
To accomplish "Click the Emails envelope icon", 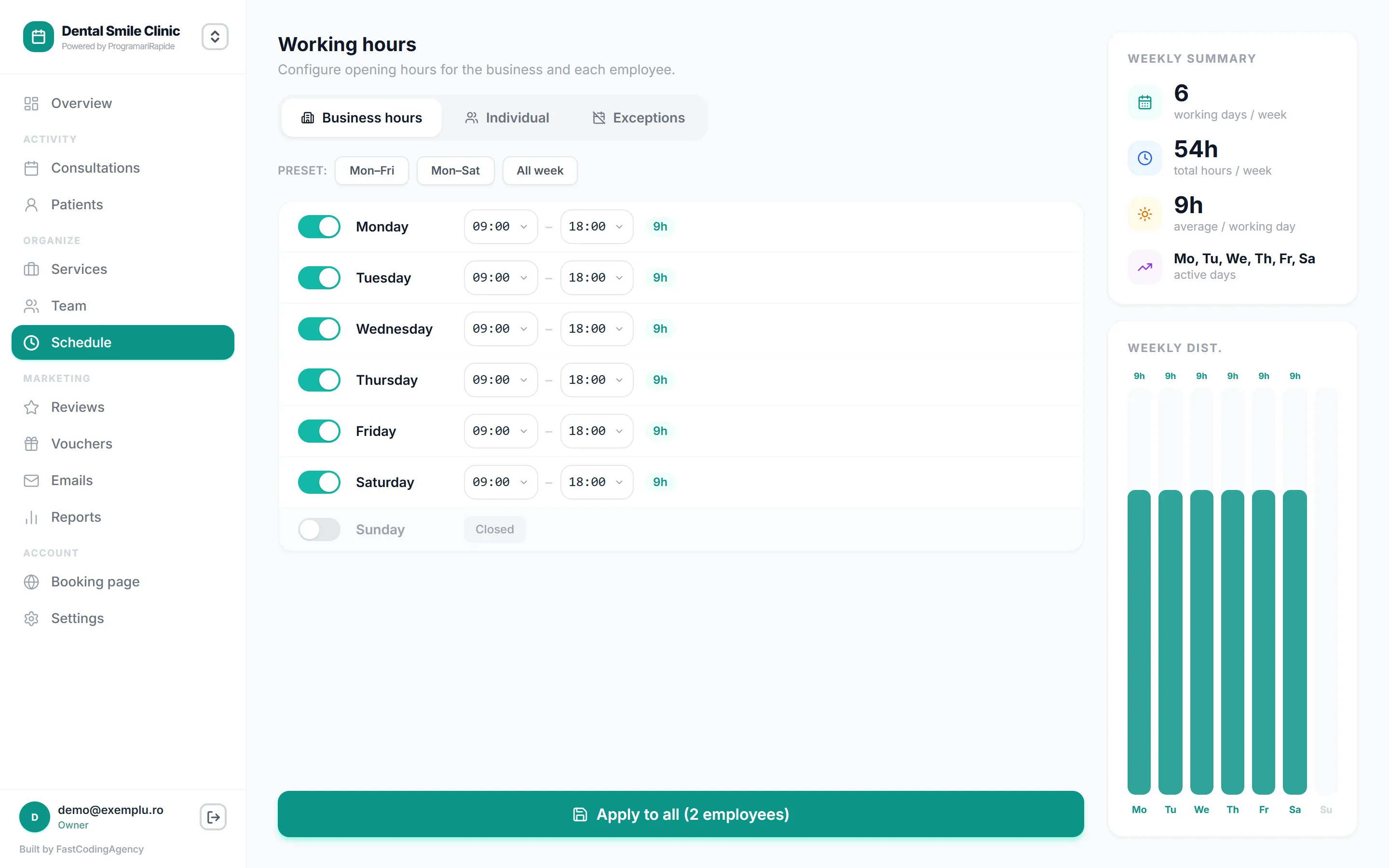I will (31, 480).
